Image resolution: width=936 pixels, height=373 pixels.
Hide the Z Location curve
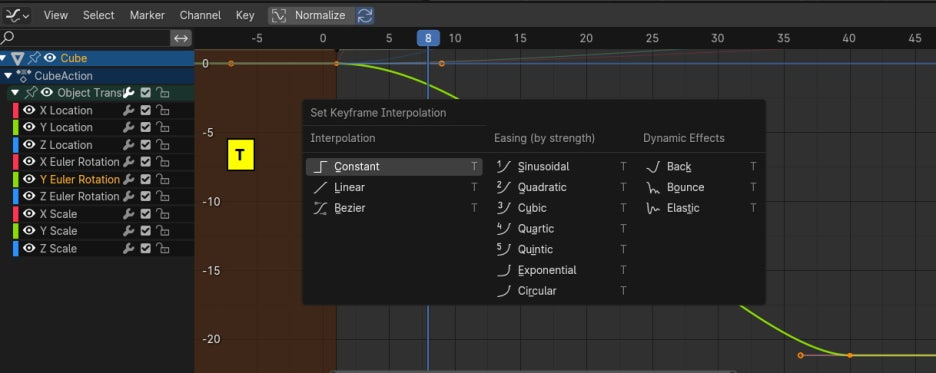point(29,145)
